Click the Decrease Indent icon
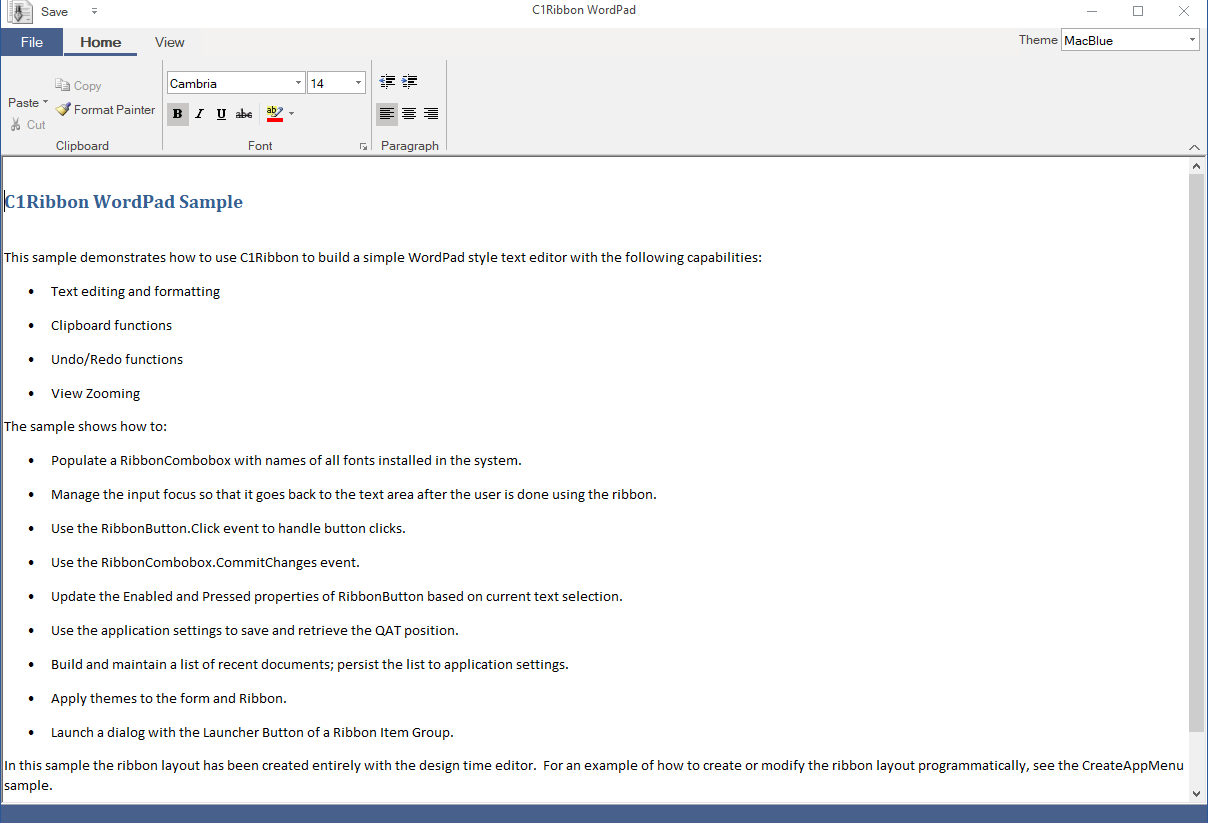Viewport: 1208px width, 823px height. tap(387, 82)
